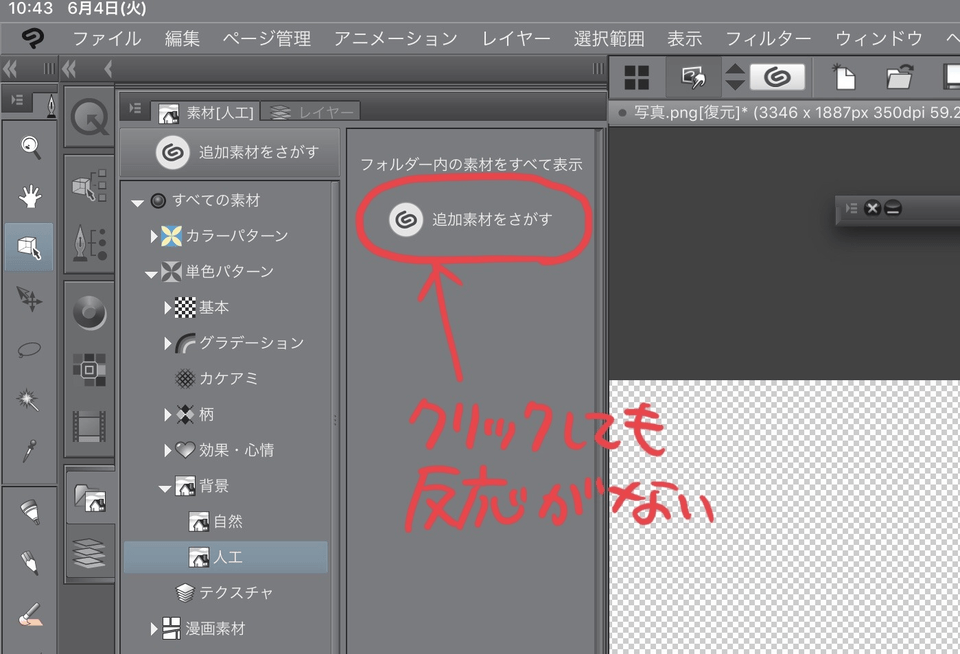The height and width of the screenshot is (654, 960).
Task: Select the Eyedropper tool
Action: 30,450
